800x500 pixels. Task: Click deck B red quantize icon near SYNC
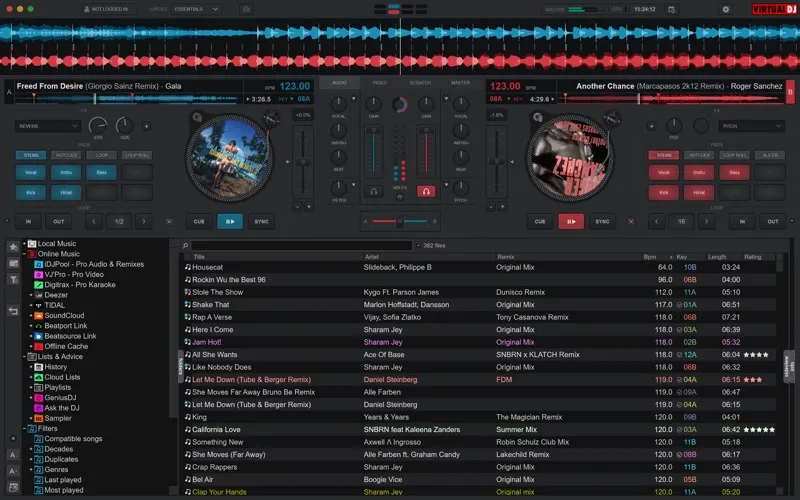(631, 221)
